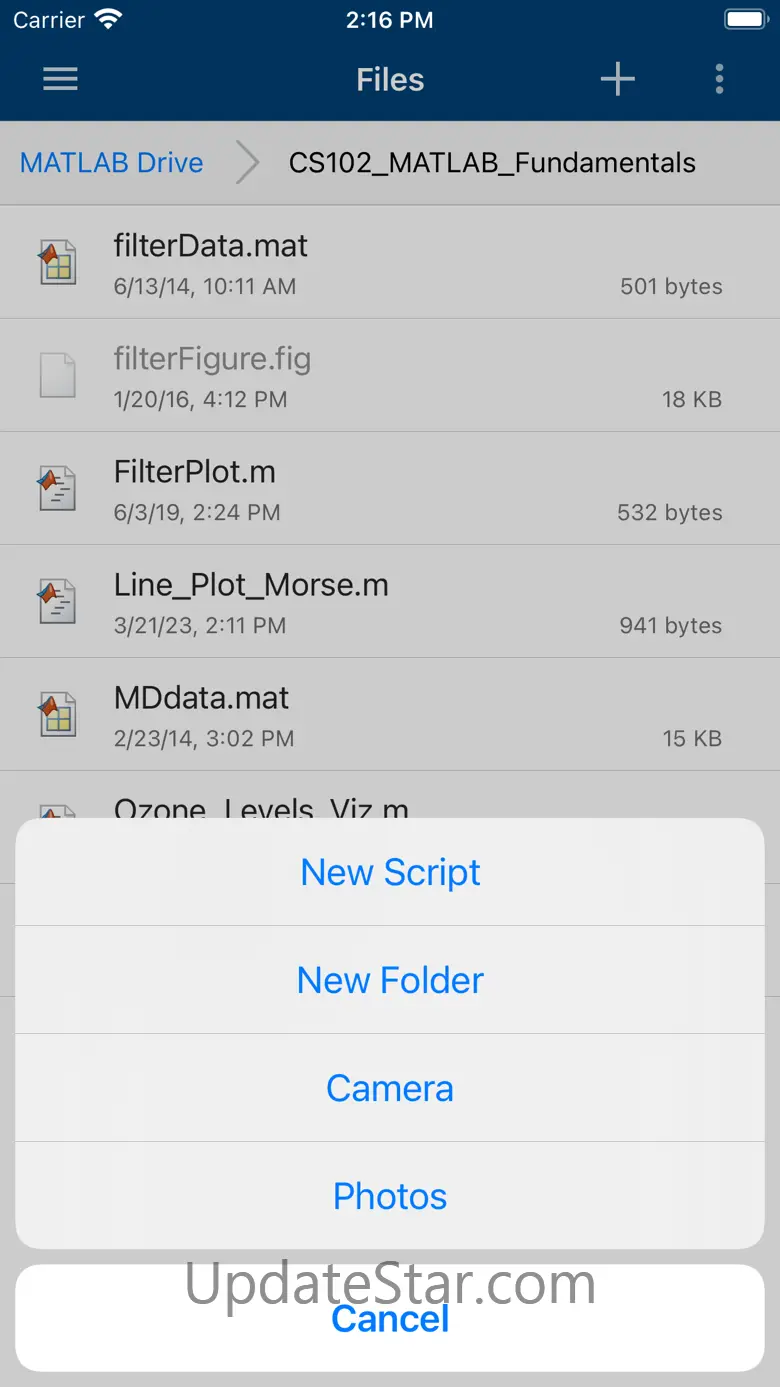This screenshot has height=1387, width=780.
Task: Tap the plus add icon
Action: pyautogui.click(x=617, y=80)
